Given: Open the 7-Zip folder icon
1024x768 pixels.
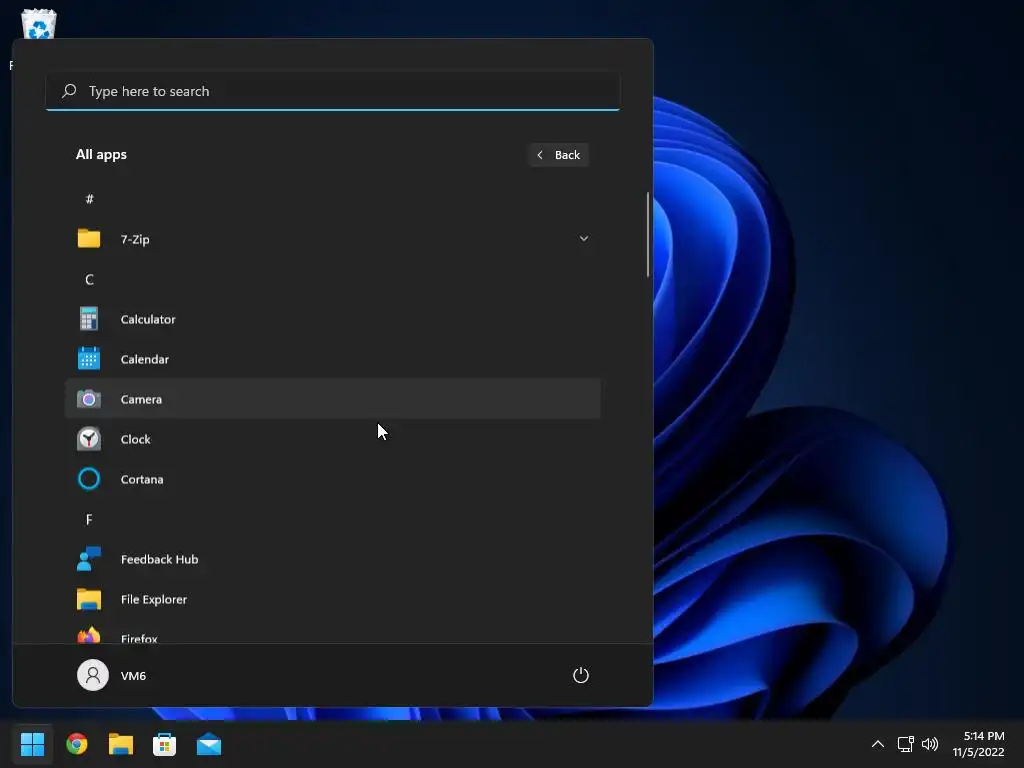Looking at the screenshot, I should click(89, 238).
